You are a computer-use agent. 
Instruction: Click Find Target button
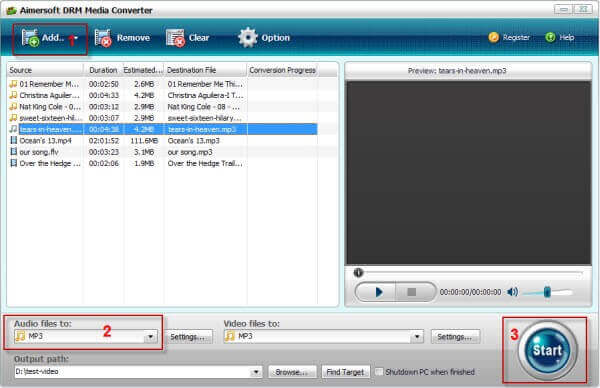[x=346, y=372]
